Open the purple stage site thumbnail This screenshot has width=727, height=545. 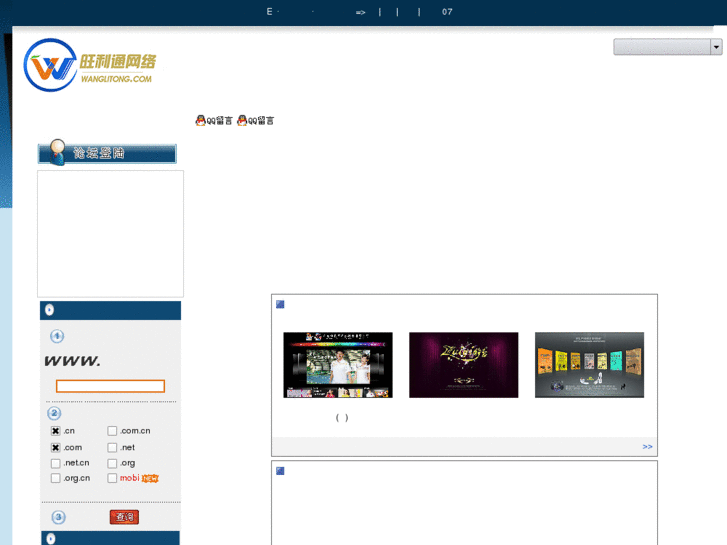pos(464,365)
